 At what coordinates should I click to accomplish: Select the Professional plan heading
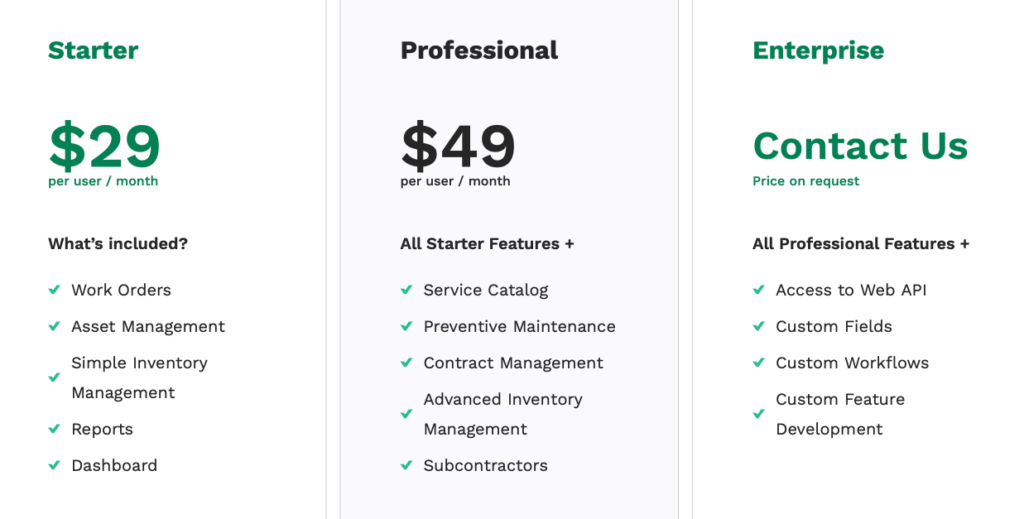(x=479, y=50)
